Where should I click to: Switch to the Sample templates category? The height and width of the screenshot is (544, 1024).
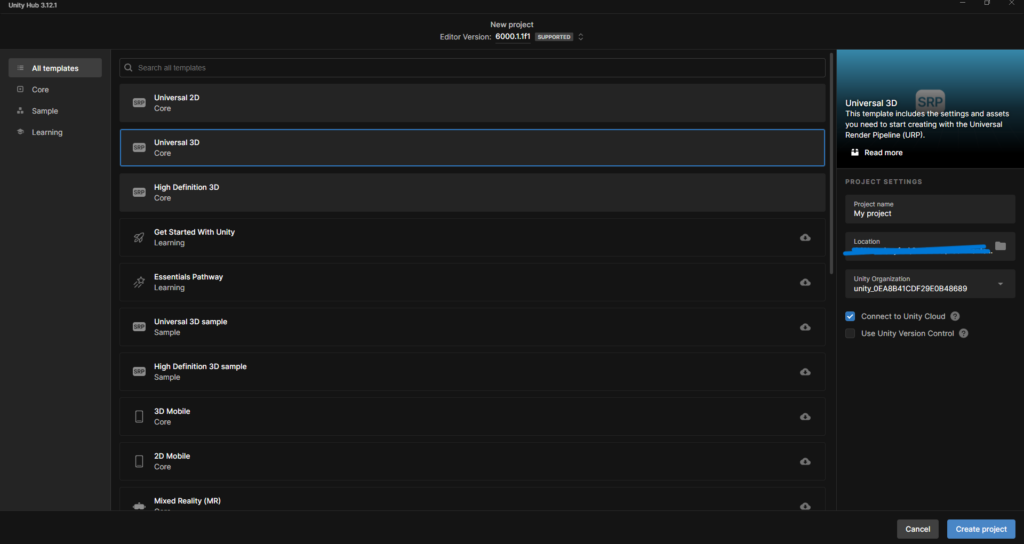click(x=55, y=111)
